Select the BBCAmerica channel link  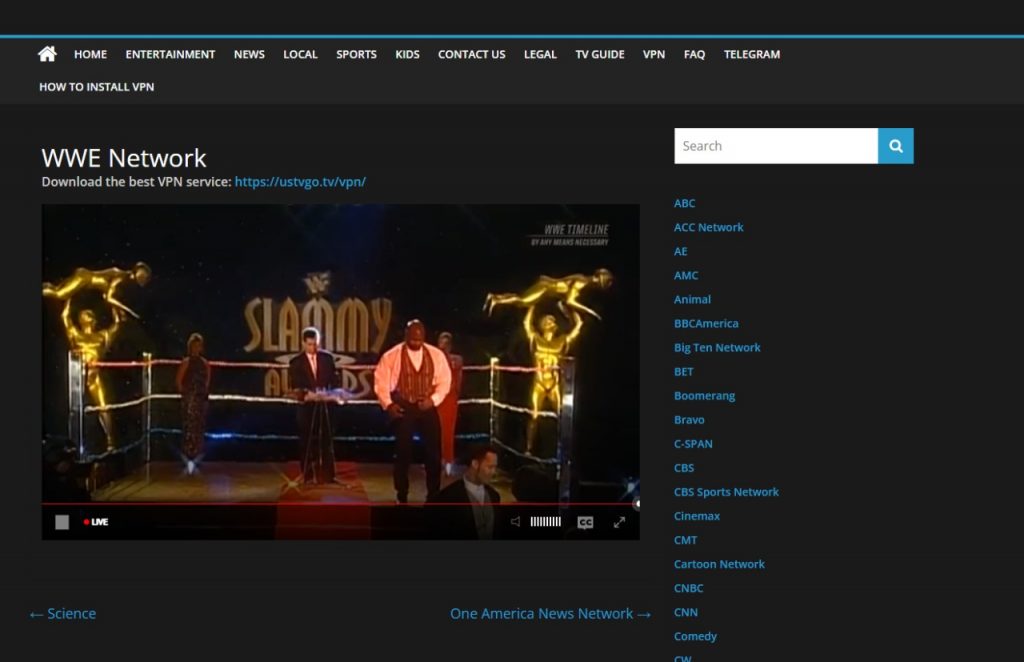(x=706, y=323)
